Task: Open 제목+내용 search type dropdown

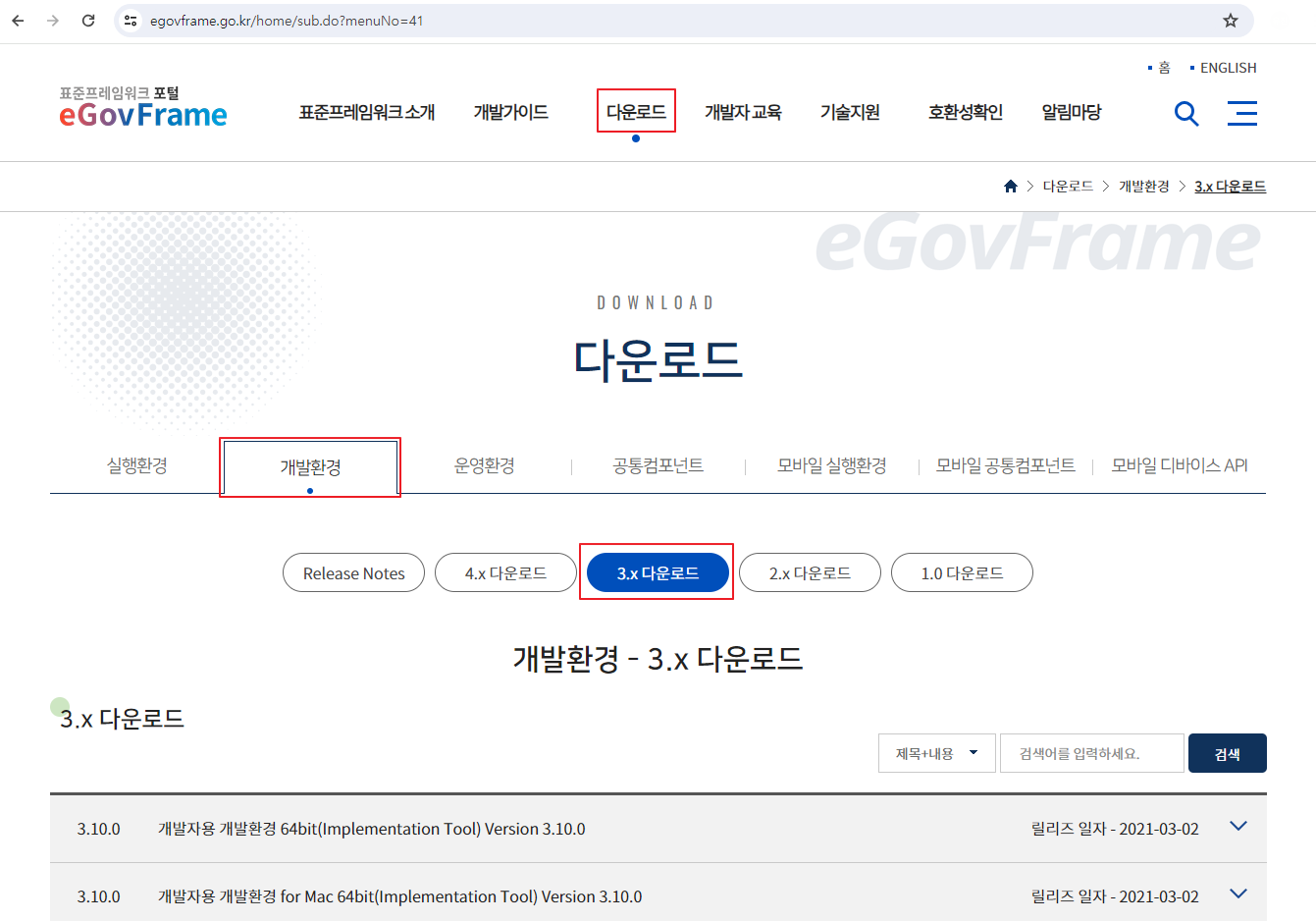Action: tap(937, 753)
